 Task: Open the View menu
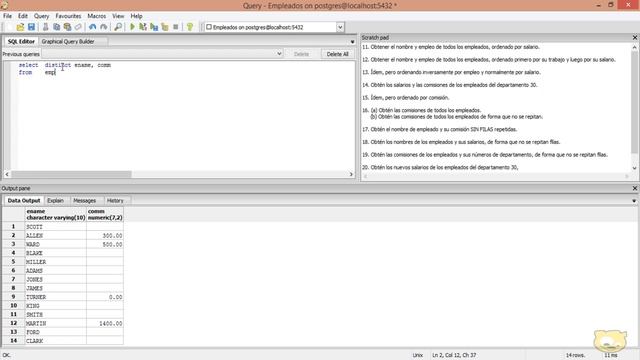pyautogui.click(x=118, y=16)
